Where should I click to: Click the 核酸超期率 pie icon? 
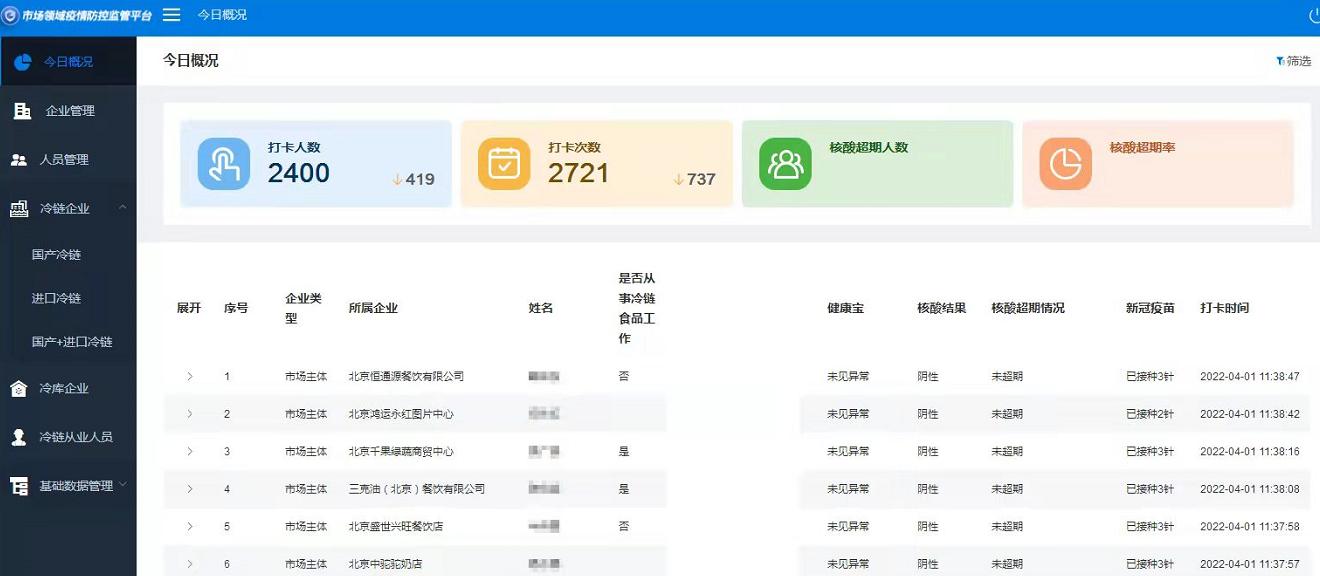coord(1065,164)
